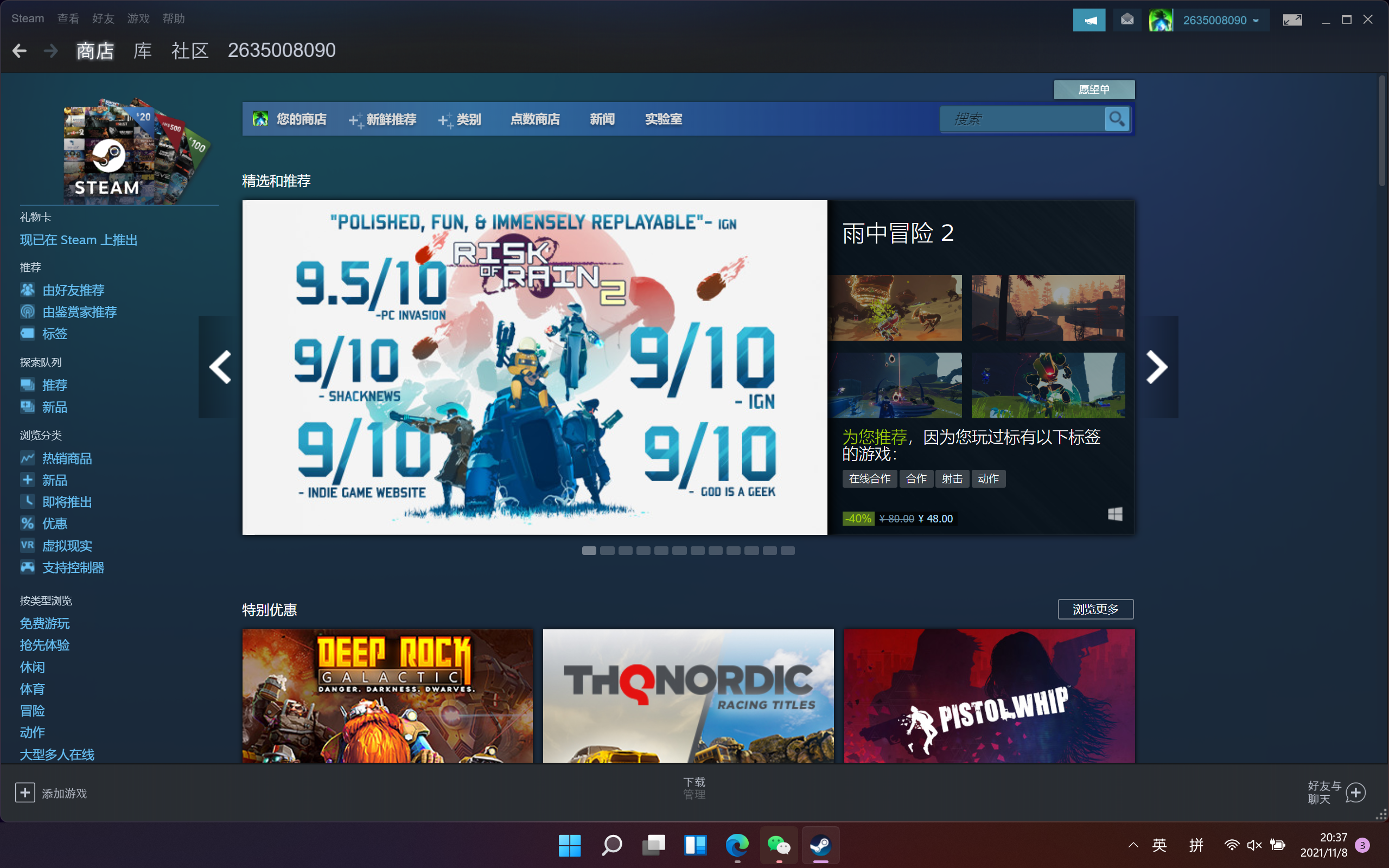This screenshot has height=868, width=1389.
Task: Click the 添加游戏 plus icon
Action: click(x=24, y=793)
